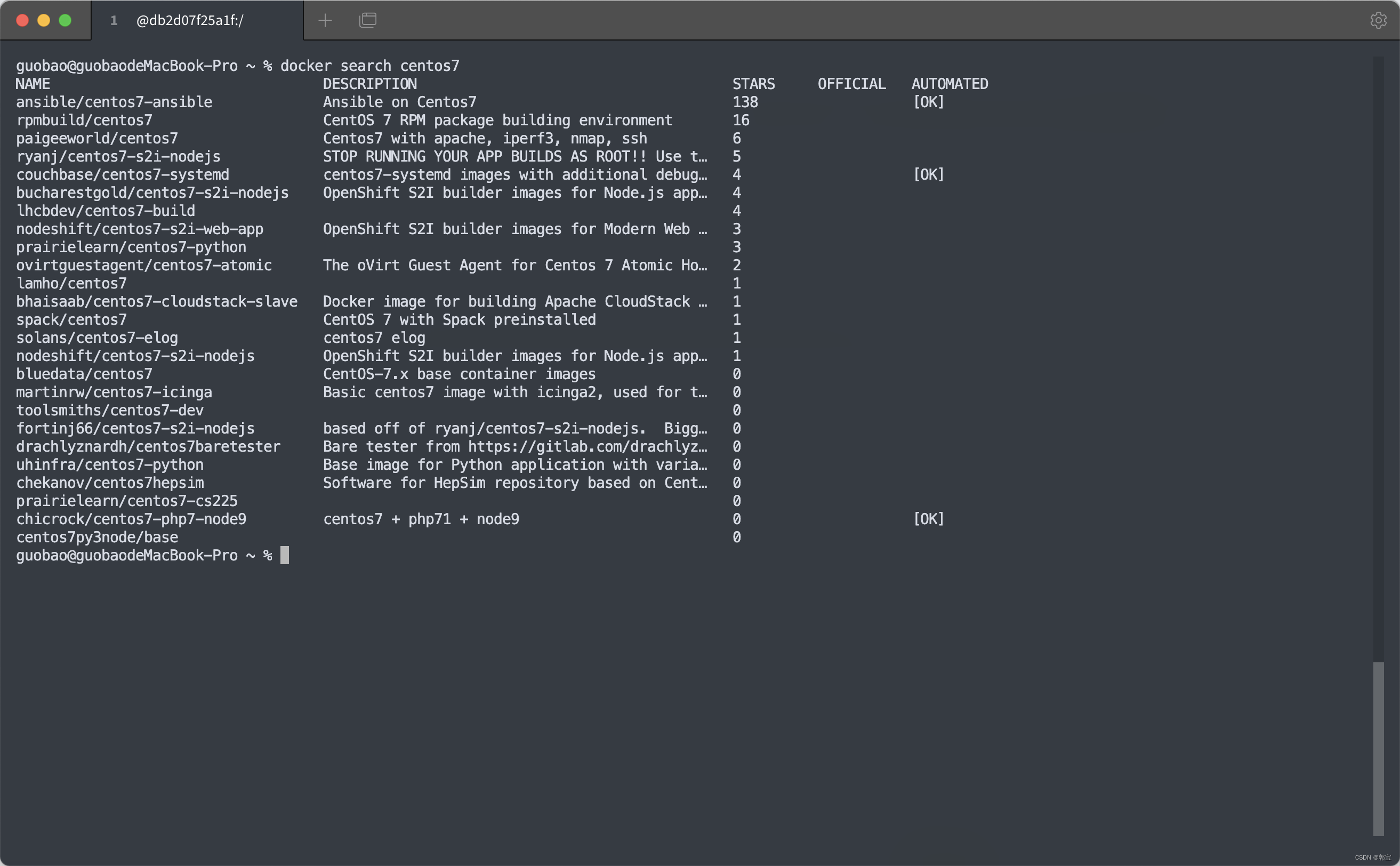Open a new tab using the plus icon

[325, 20]
